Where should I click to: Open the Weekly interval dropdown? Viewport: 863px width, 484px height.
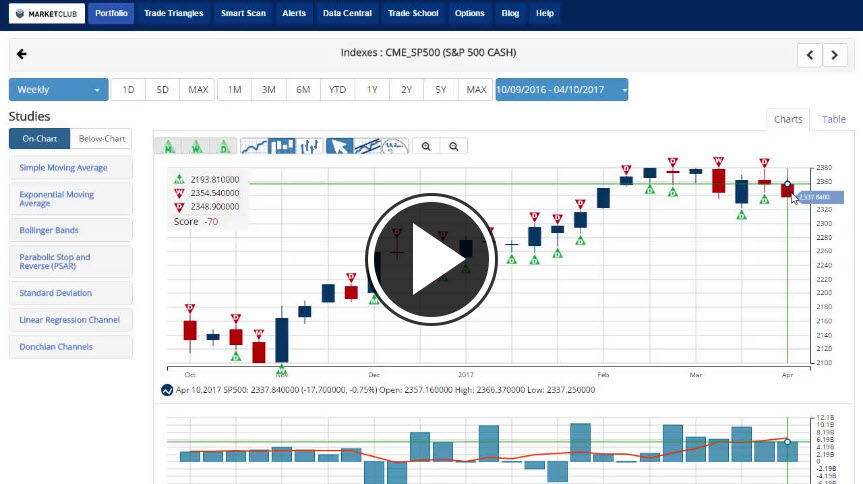coord(59,90)
